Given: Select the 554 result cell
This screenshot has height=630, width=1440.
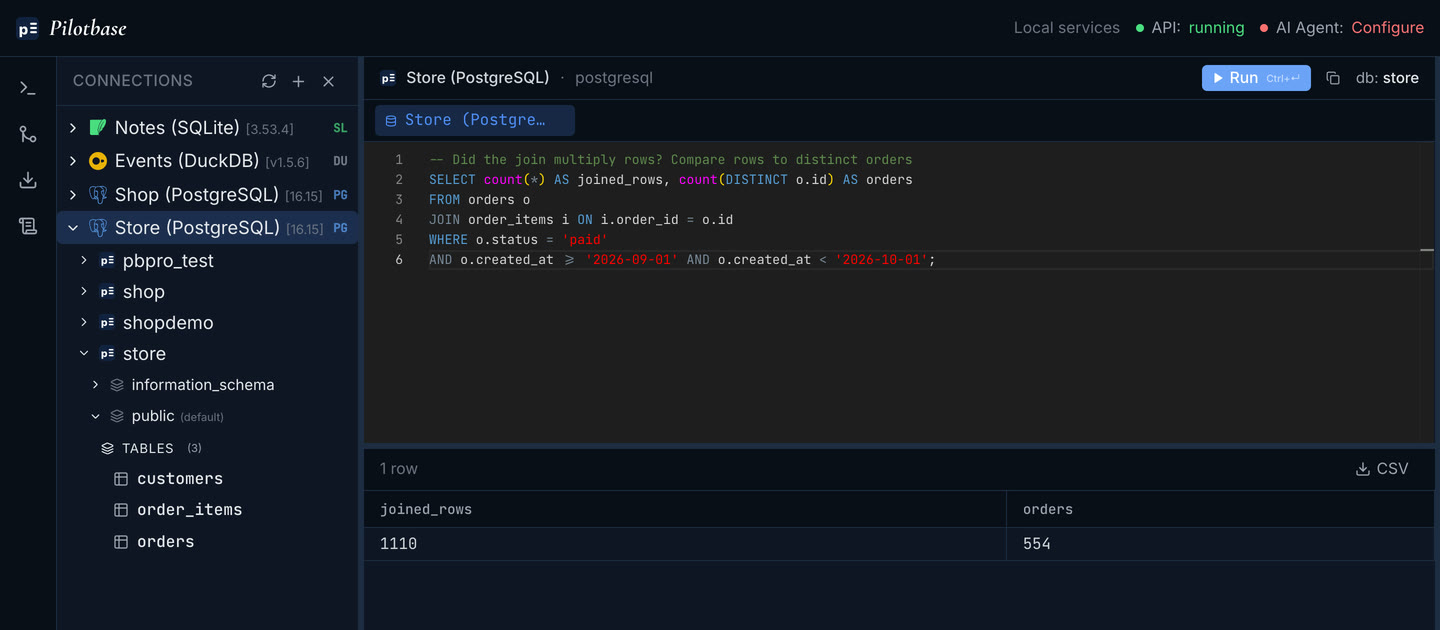Looking at the screenshot, I should (x=1220, y=544).
